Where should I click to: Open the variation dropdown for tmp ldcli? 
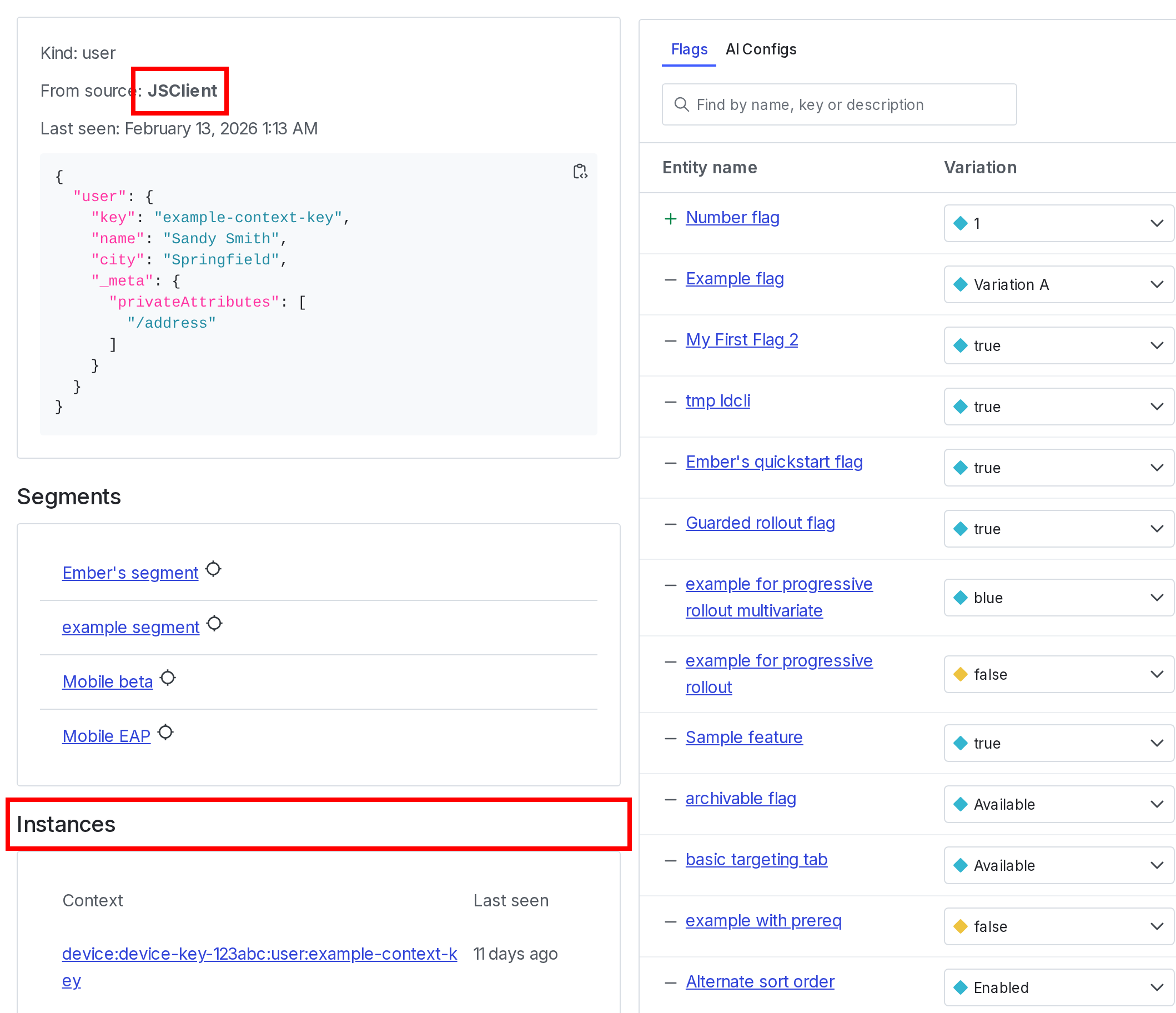point(1158,407)
